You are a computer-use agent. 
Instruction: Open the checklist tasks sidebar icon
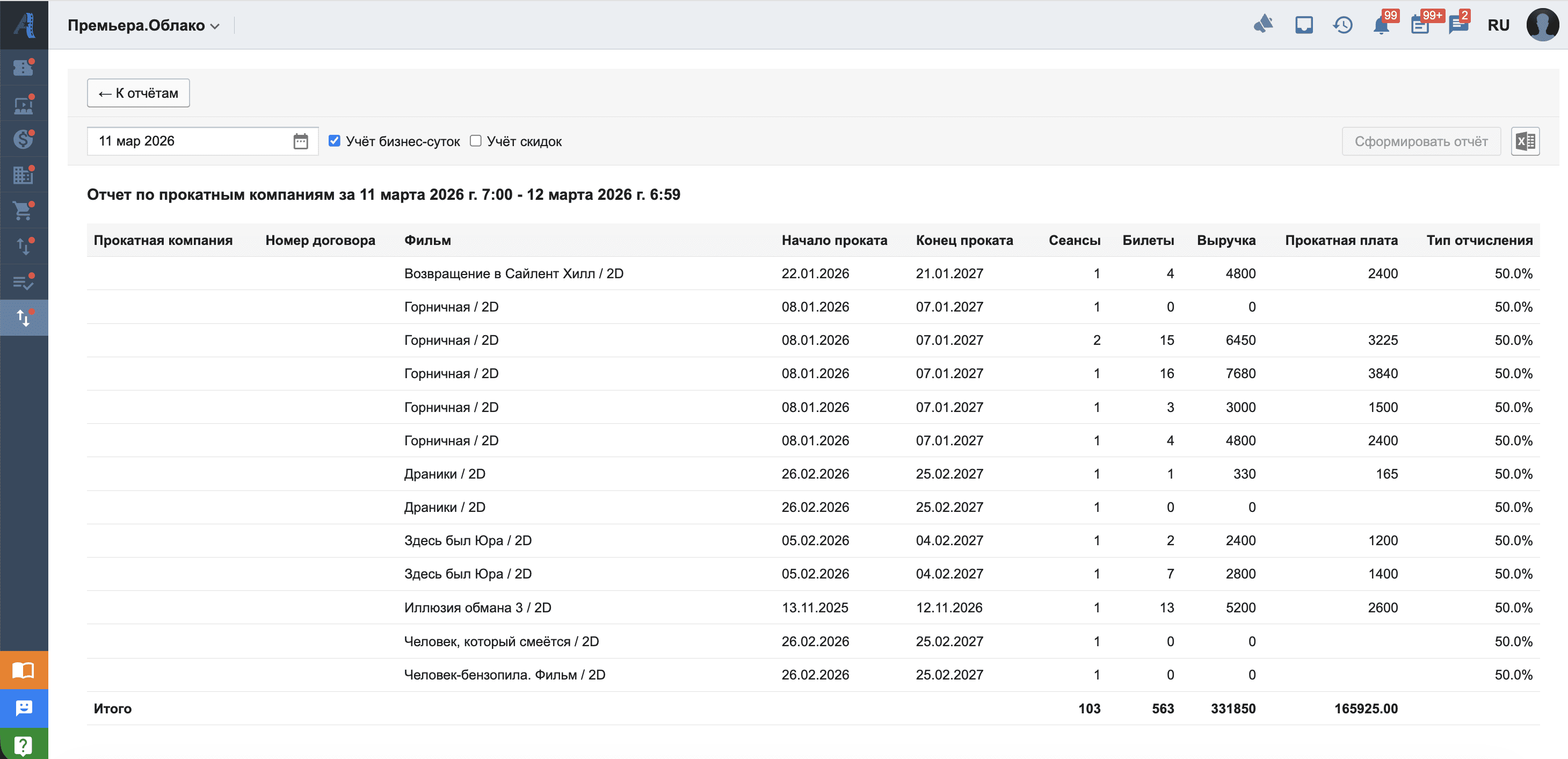coord(23,282)
